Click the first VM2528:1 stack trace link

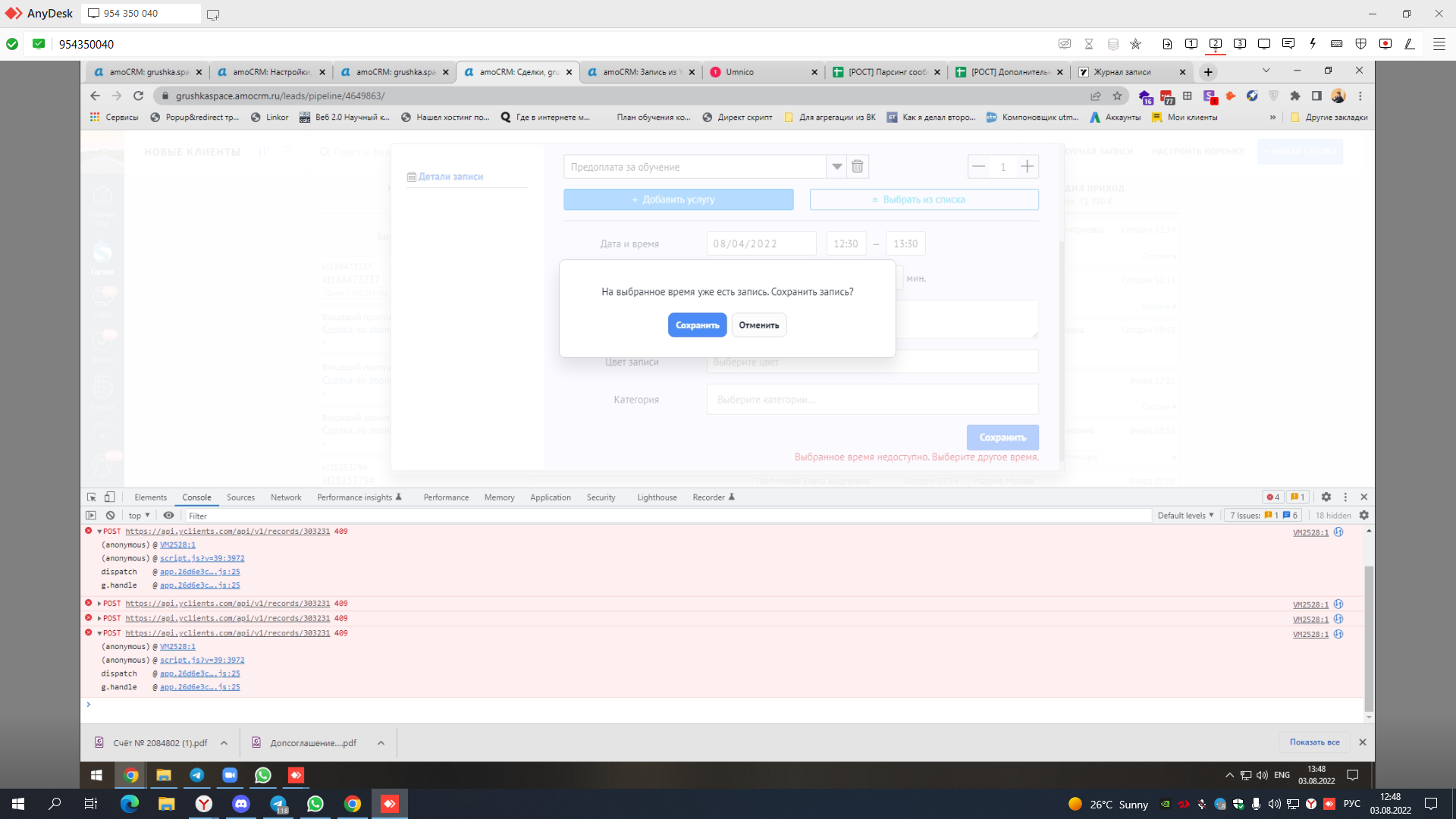pyautogui.click(x=177, y=545)
